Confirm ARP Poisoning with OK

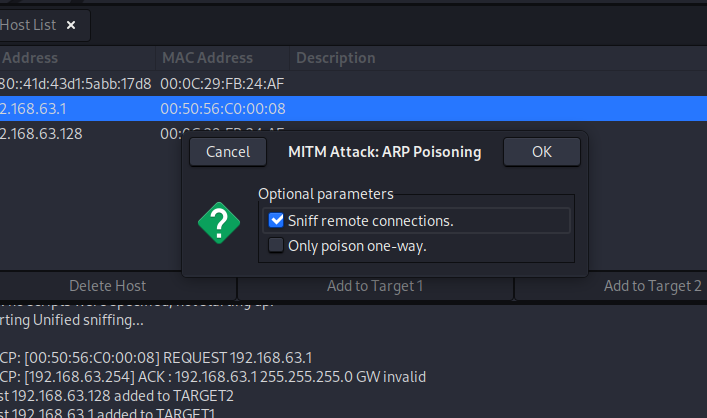542,152
